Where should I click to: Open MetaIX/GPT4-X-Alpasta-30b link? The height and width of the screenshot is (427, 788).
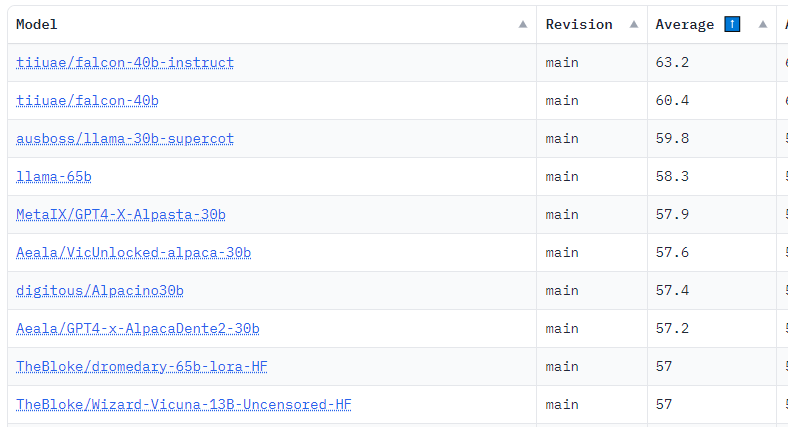[x=121, y=215]
